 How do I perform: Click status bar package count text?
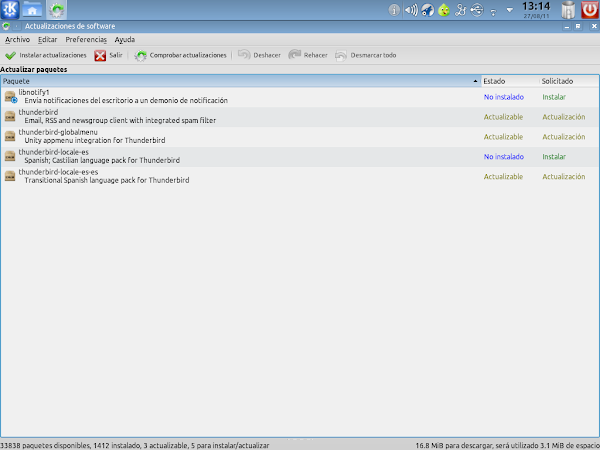(135, 446)
